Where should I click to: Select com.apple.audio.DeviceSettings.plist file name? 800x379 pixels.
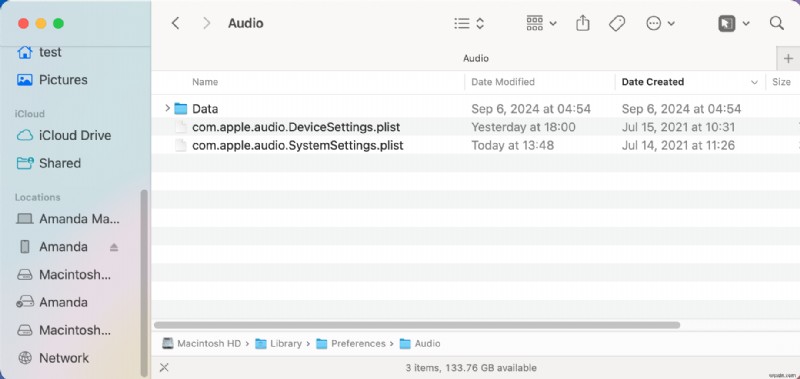(296, 127)
